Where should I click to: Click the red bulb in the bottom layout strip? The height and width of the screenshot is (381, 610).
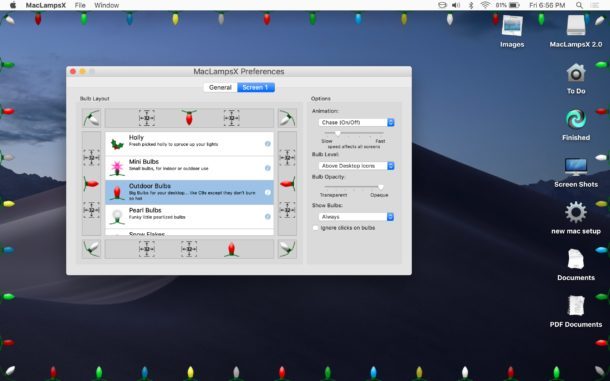pyautogui.click(x=231, y=249)
